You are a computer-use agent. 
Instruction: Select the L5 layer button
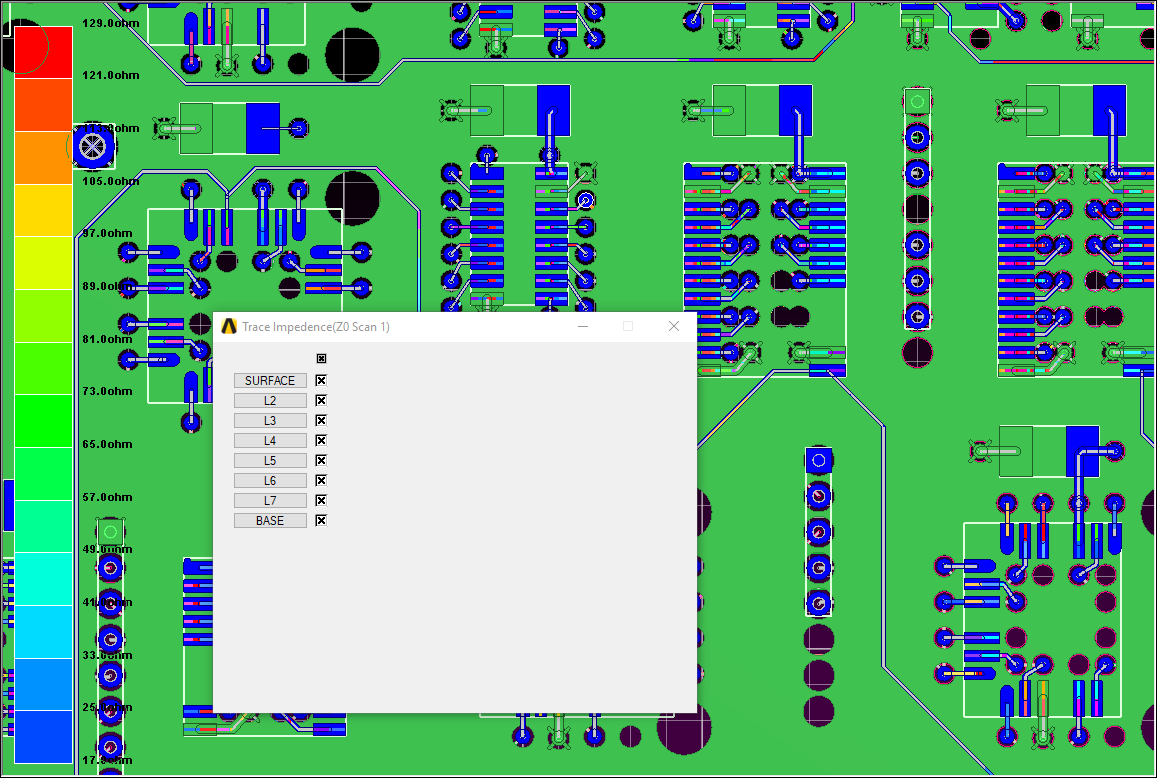click(270, 460)
